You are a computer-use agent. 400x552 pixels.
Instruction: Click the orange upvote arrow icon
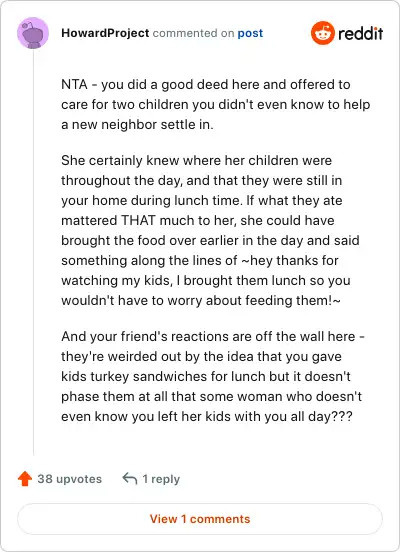pyautogui.click(x=25, y=479)
